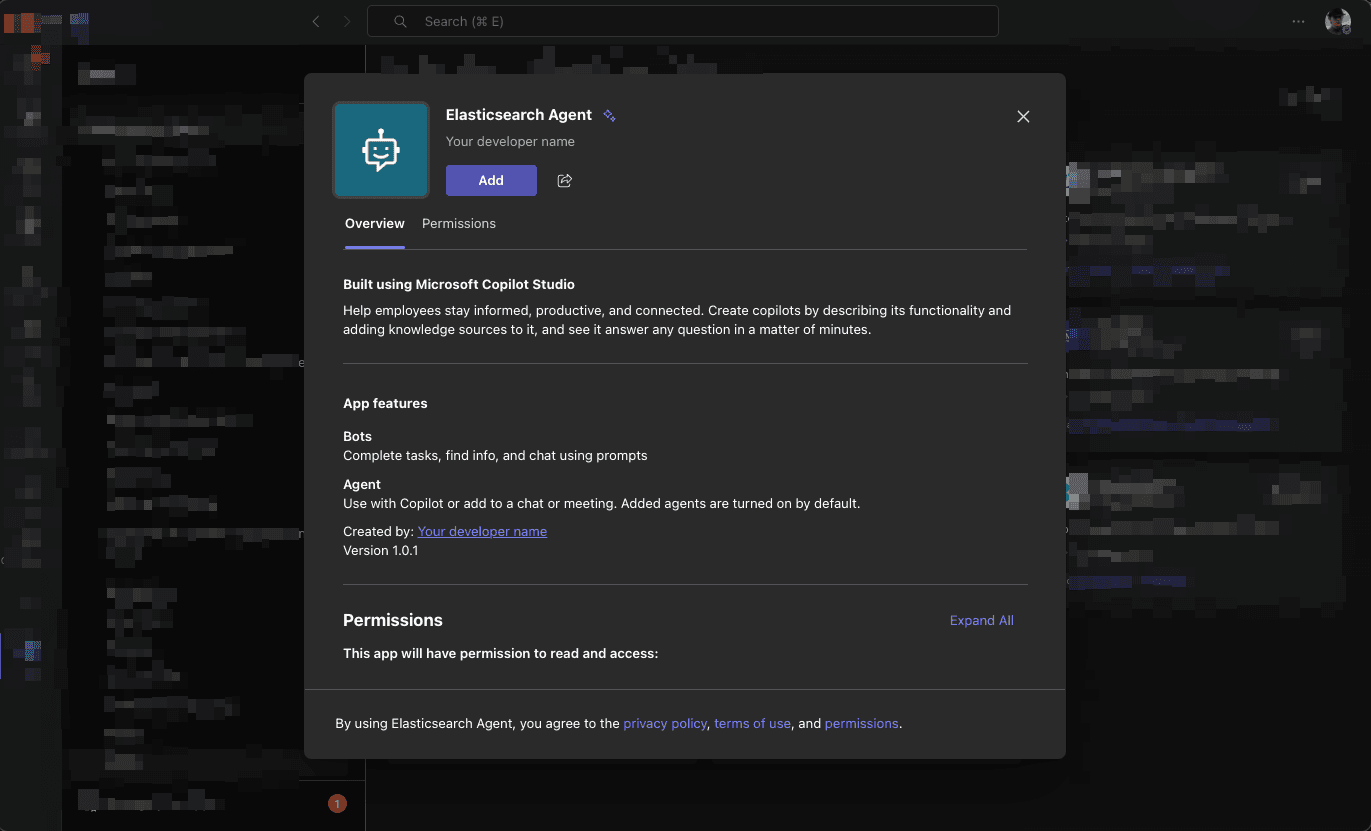
Task: Open the terms of use link
Action: 752,724
